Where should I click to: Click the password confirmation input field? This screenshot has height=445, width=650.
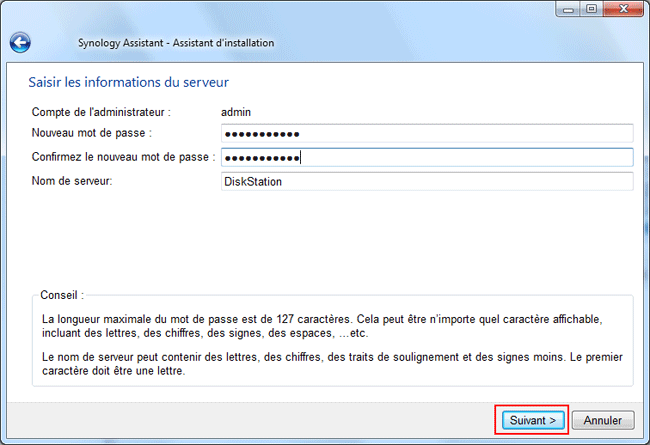click(427, 157)
